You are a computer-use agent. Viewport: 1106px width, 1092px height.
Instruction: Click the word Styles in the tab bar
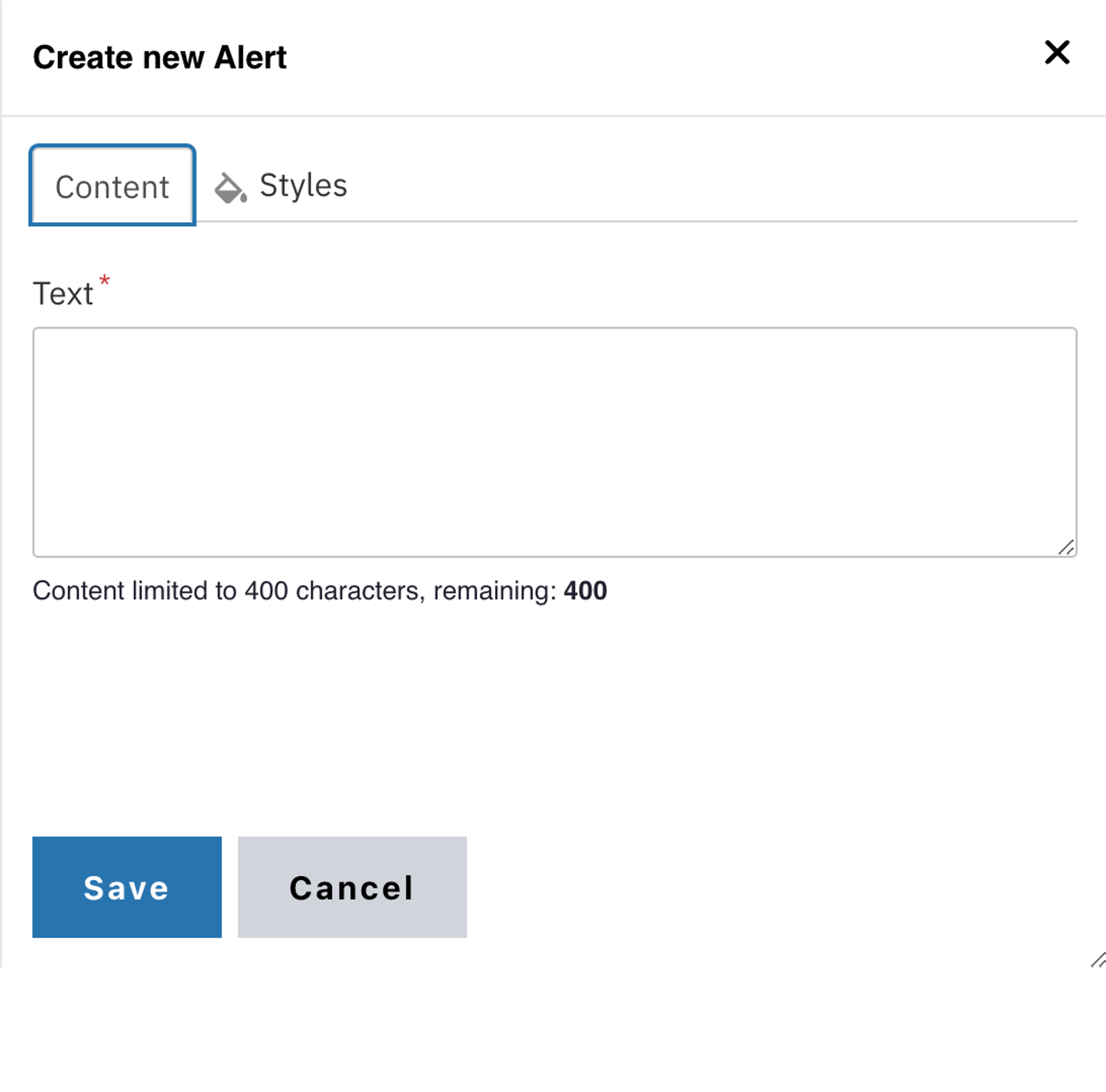pos(303,186)
